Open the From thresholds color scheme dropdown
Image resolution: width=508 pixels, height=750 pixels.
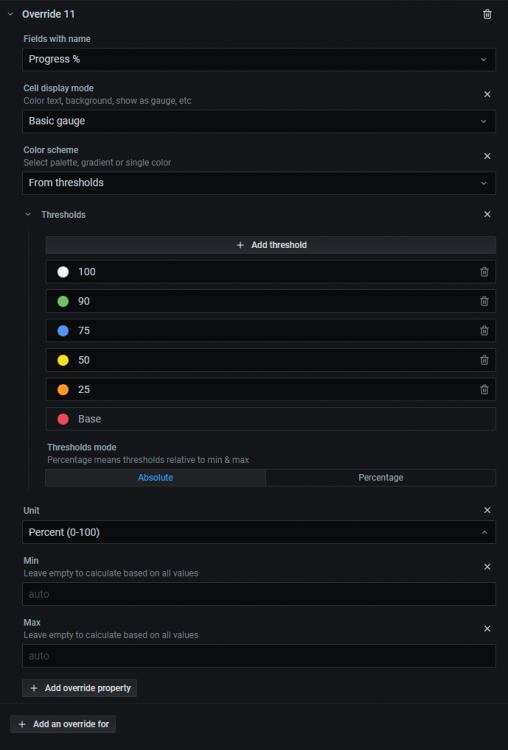pyautogui.click(x=259, y=183)
